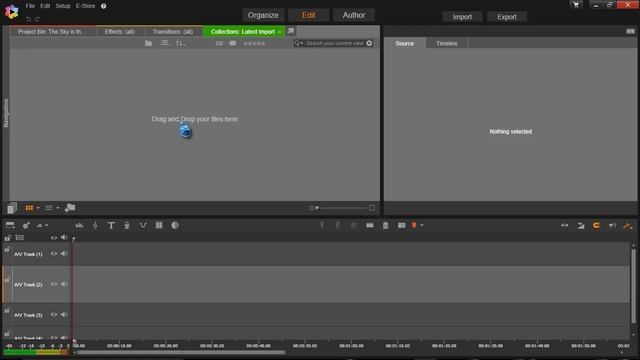Viewport: 640px width, 360px height.
Task: Create a title with T icon
Action: 111,225
